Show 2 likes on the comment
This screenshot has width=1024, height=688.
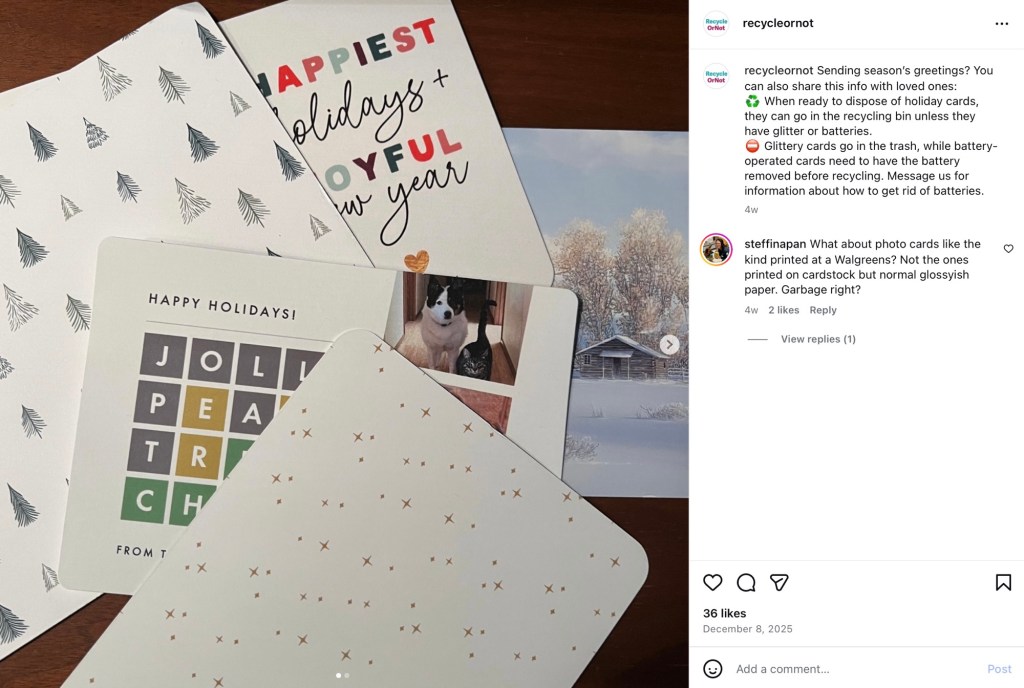tap(784, 310)
